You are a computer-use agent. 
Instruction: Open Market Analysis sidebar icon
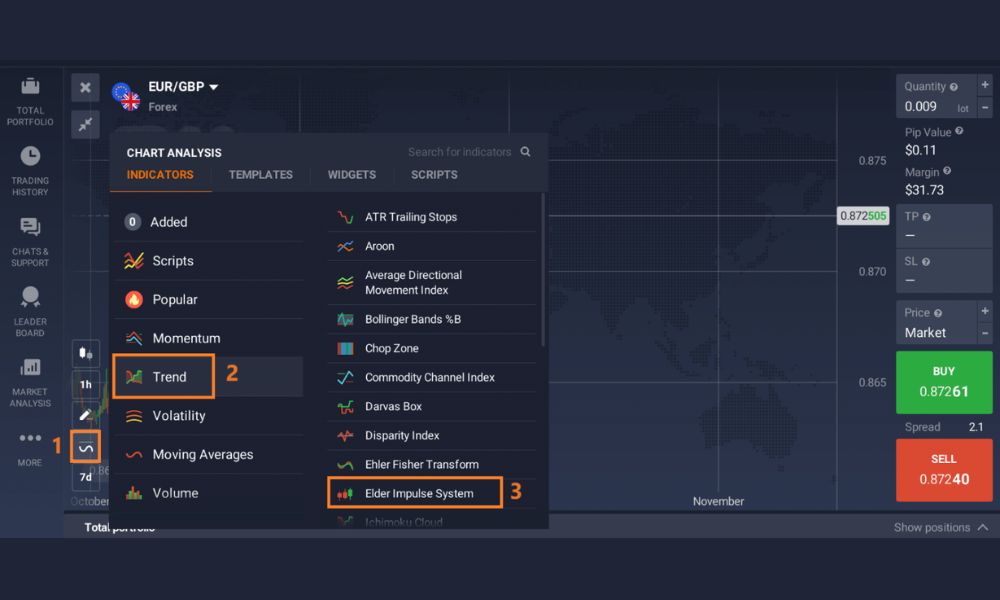[x=30, y=368]
